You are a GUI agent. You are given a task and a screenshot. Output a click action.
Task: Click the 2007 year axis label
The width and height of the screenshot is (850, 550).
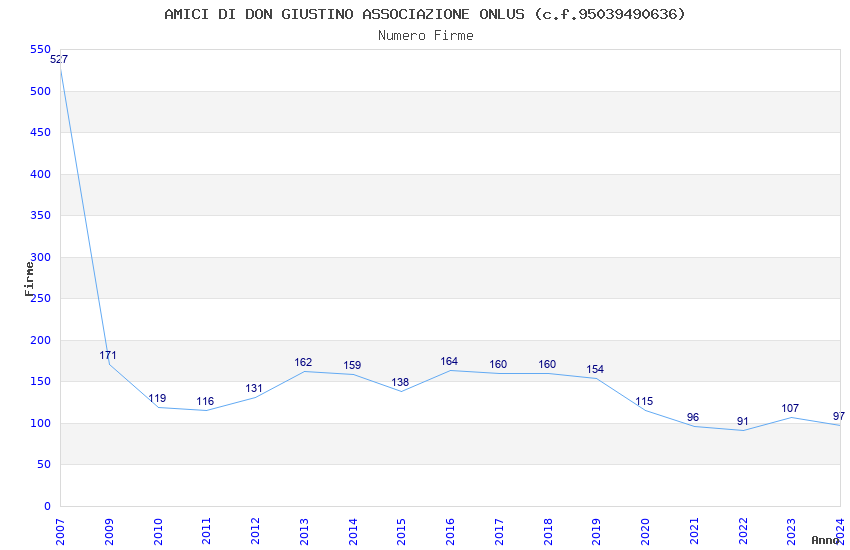[60, 531]
